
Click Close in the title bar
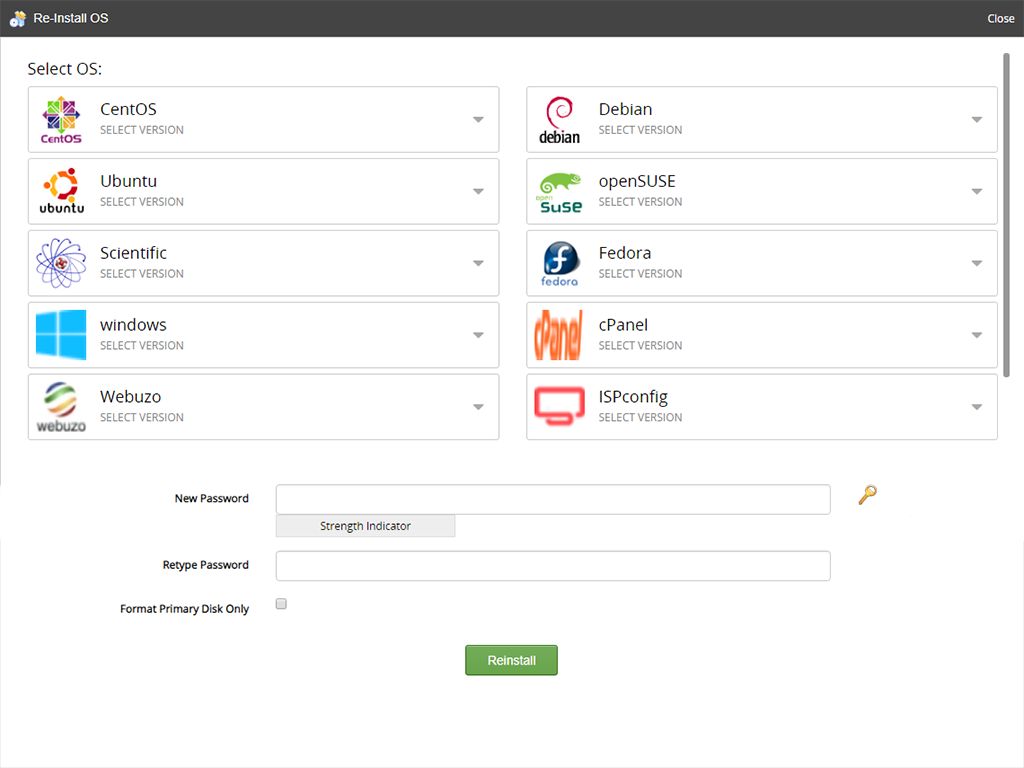1000,19
